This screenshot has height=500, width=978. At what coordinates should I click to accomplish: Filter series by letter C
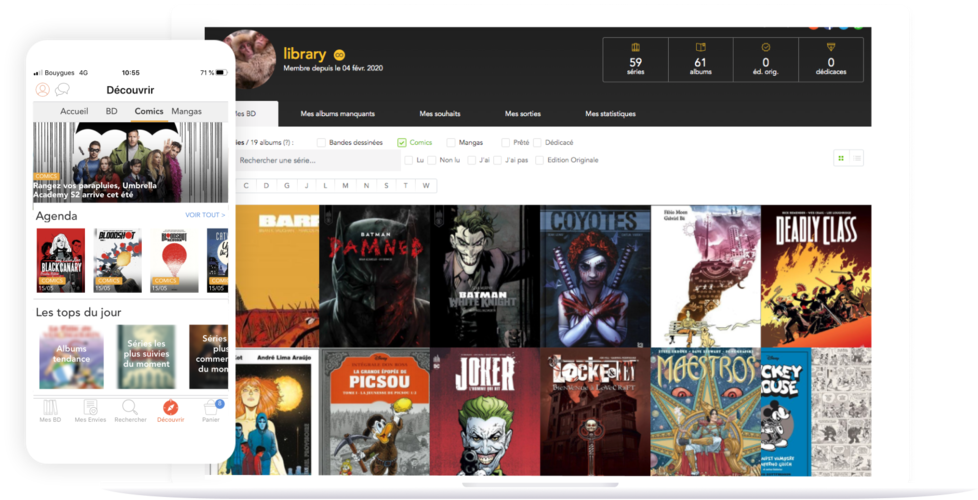tap(246, 185)
